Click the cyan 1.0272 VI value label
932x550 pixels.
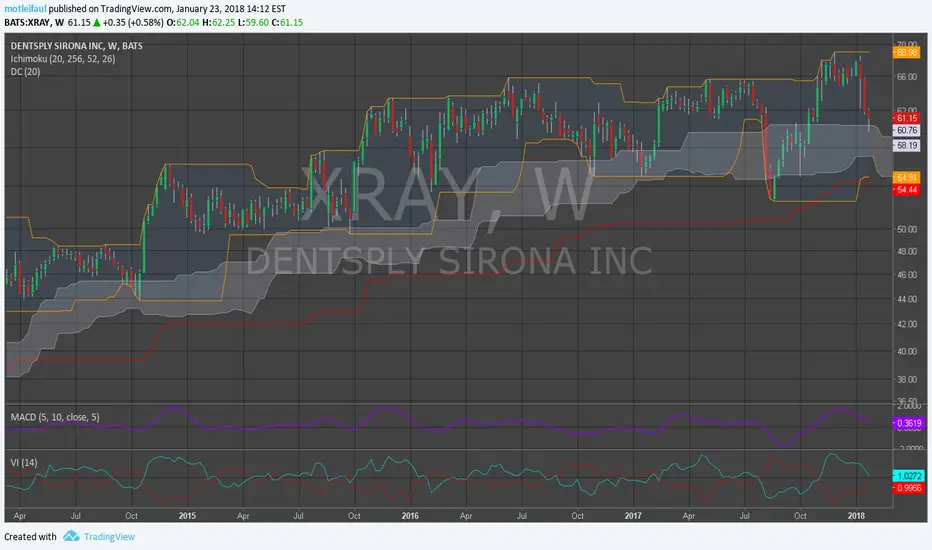coord(908,476)
